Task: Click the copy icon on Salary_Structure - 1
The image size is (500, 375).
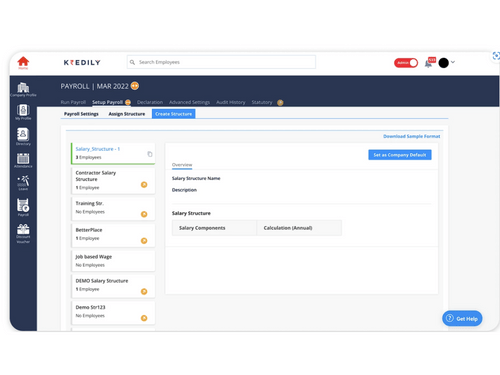Action: click(150, 154)
